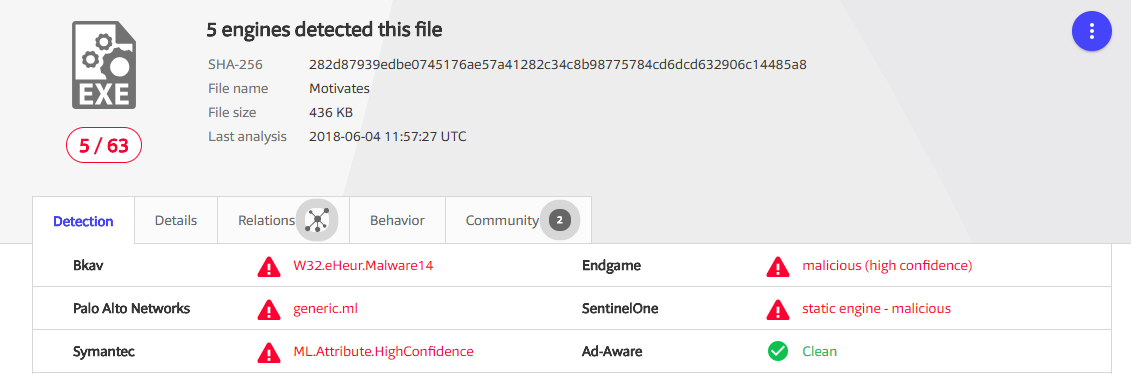Click the Community comment count badge
This screenshot has height=374, width=1131.
point(560,220)
